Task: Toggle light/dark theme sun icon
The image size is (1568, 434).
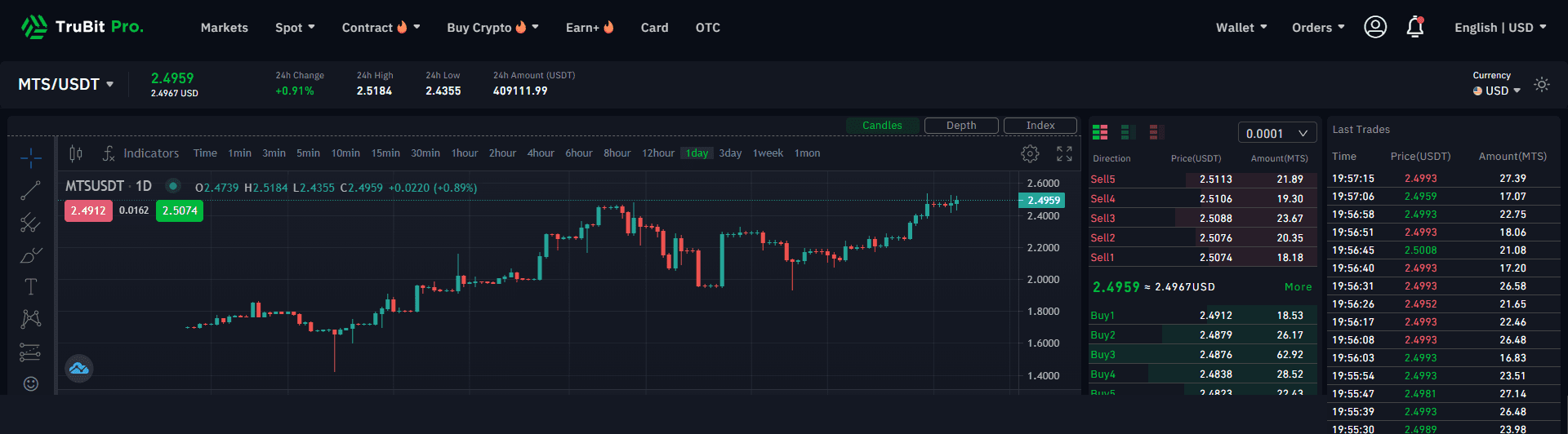Action: coord(1541,84)
